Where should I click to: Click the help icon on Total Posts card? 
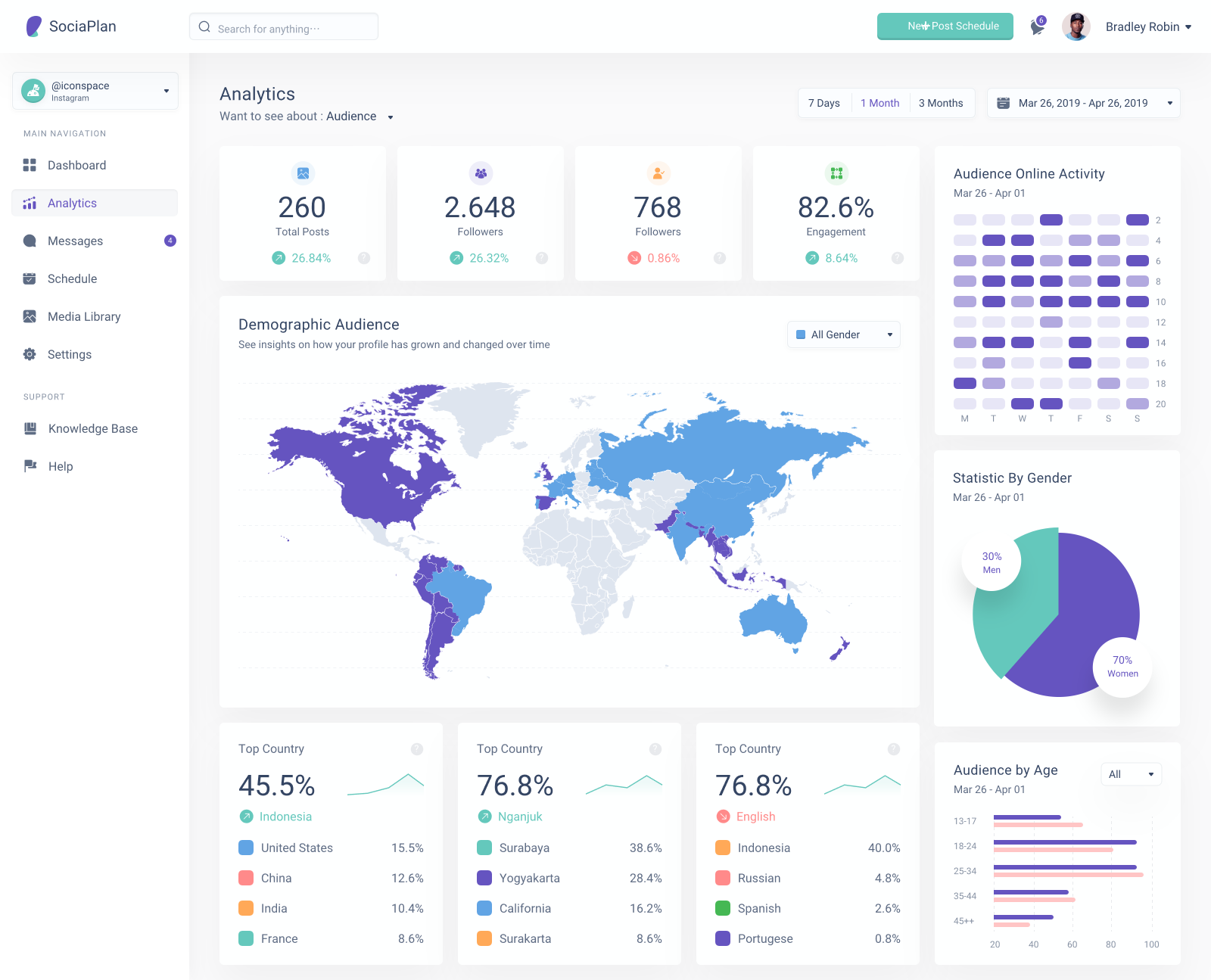[x=364, y=258]
